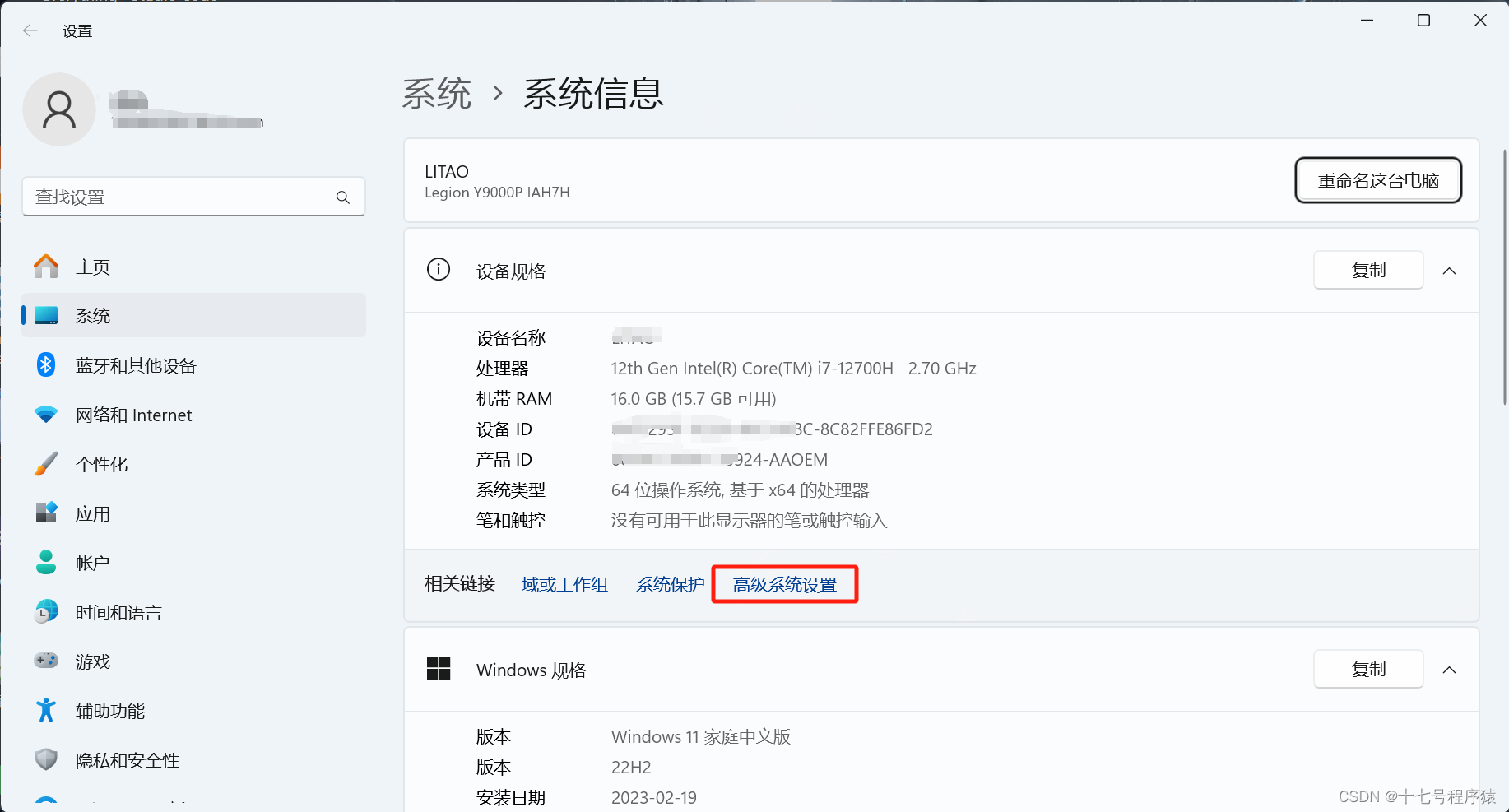Click into the 查找设置 search field
1509x812 pixels.
click(x=193, y=197)
